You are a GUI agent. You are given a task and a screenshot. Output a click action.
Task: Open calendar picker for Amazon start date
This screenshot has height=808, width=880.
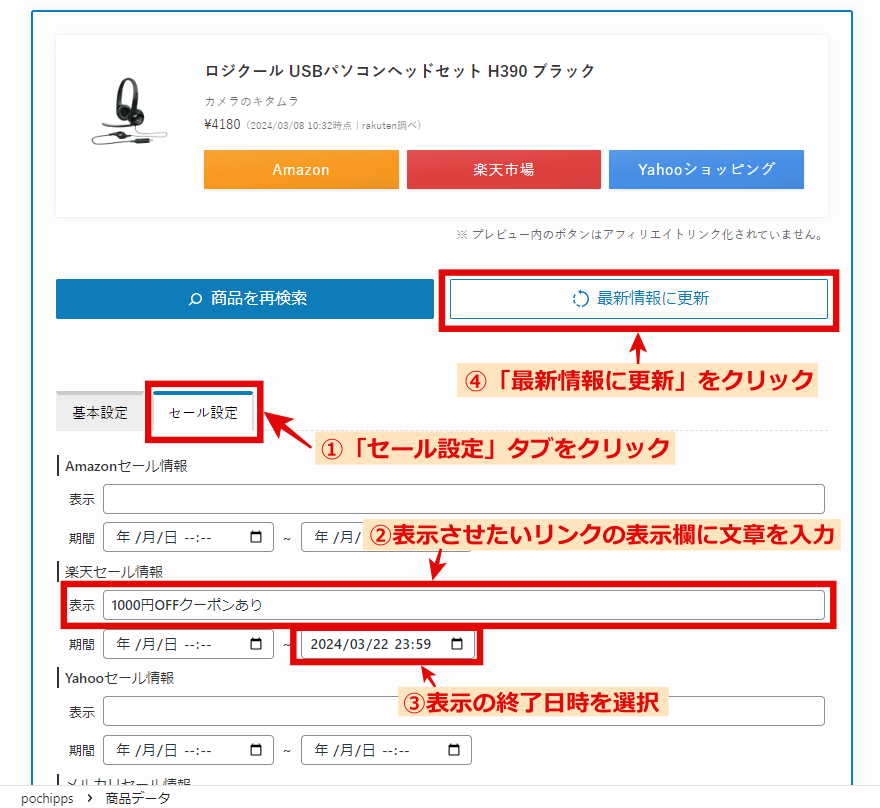click(256, 537)
